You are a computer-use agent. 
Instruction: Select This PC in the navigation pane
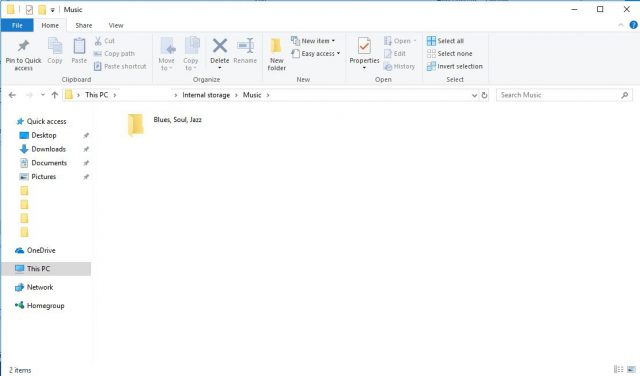coord(46,269)
